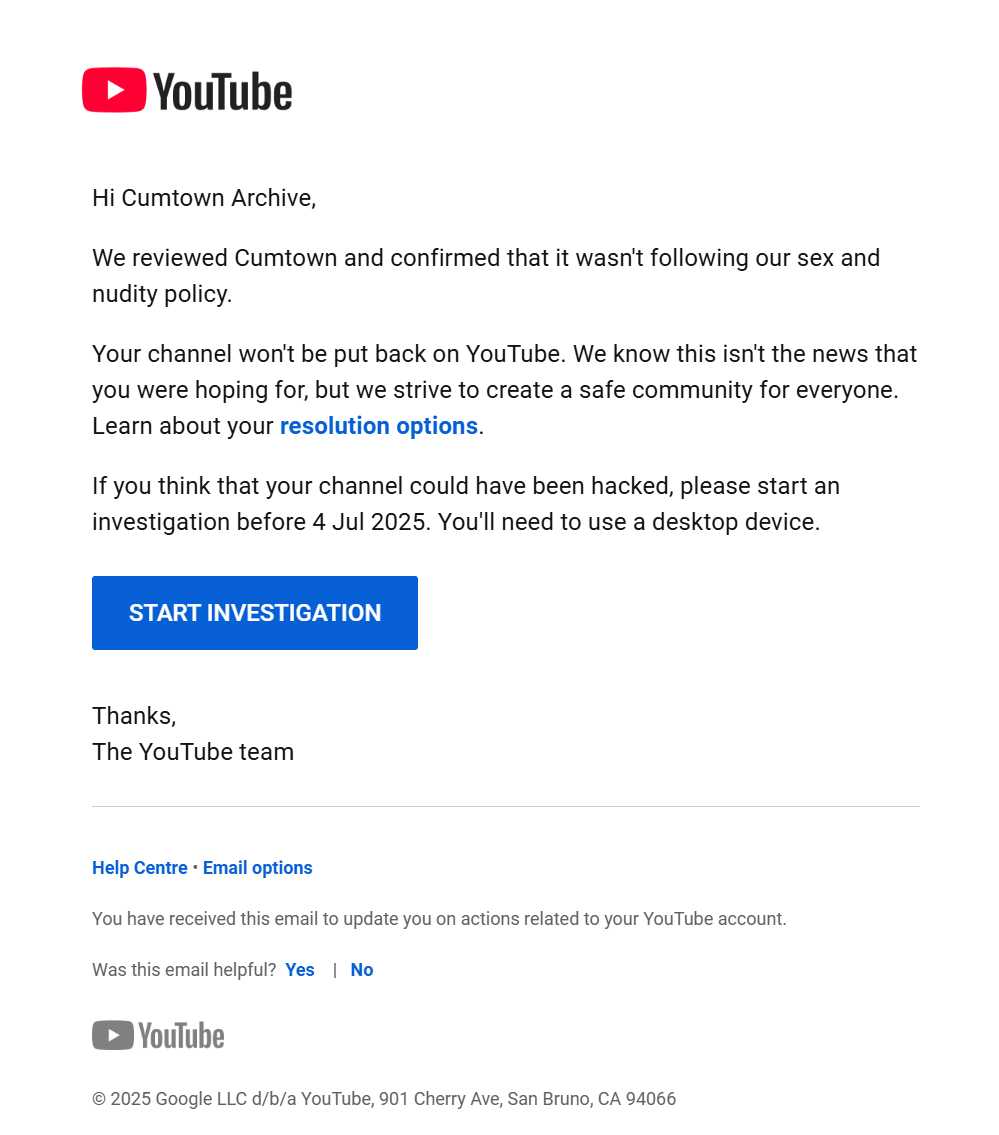Answer No to email helpful question
Viewport: 999px width, 1135px height.
362,969
